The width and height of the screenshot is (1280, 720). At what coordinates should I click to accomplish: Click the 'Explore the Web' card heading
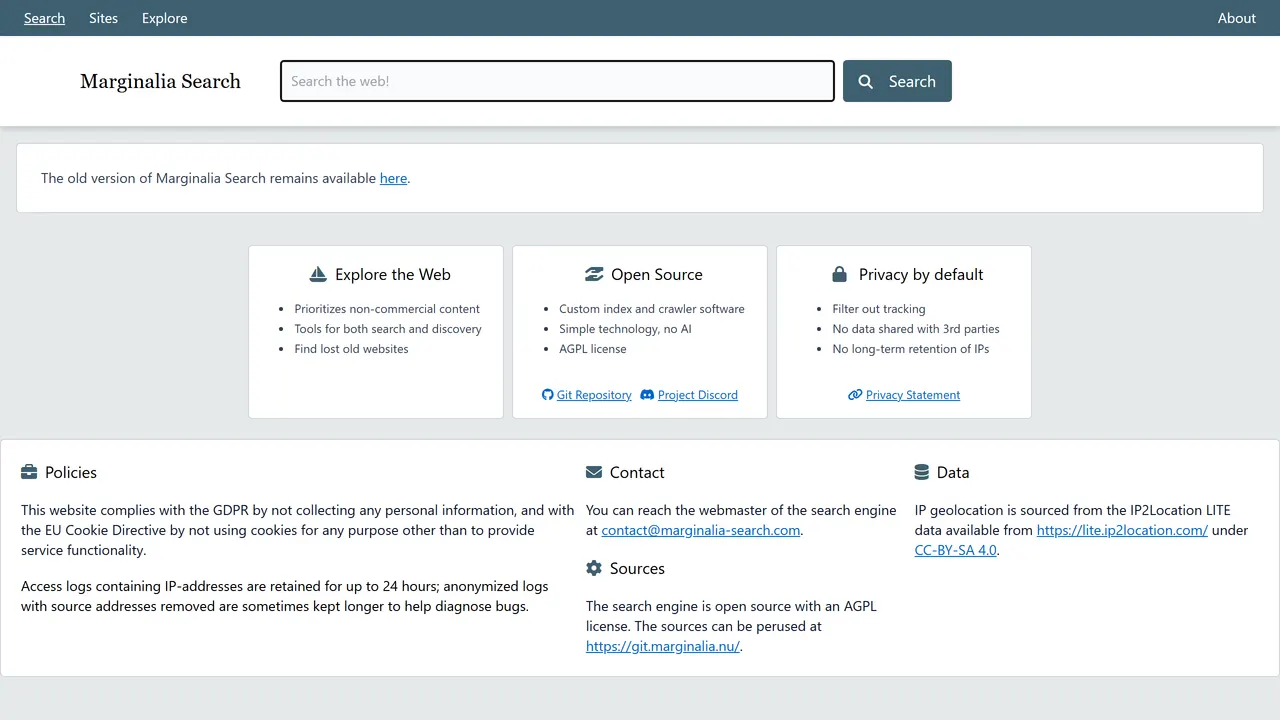point(393,274)
